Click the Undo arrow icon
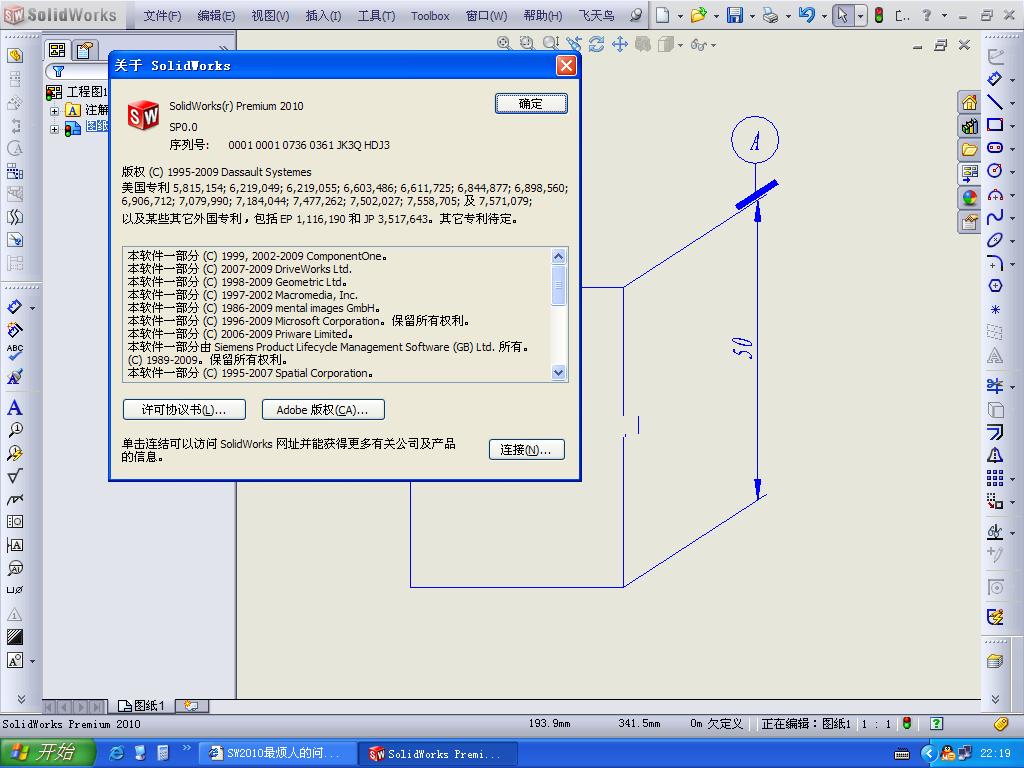 tap(807, 14)
